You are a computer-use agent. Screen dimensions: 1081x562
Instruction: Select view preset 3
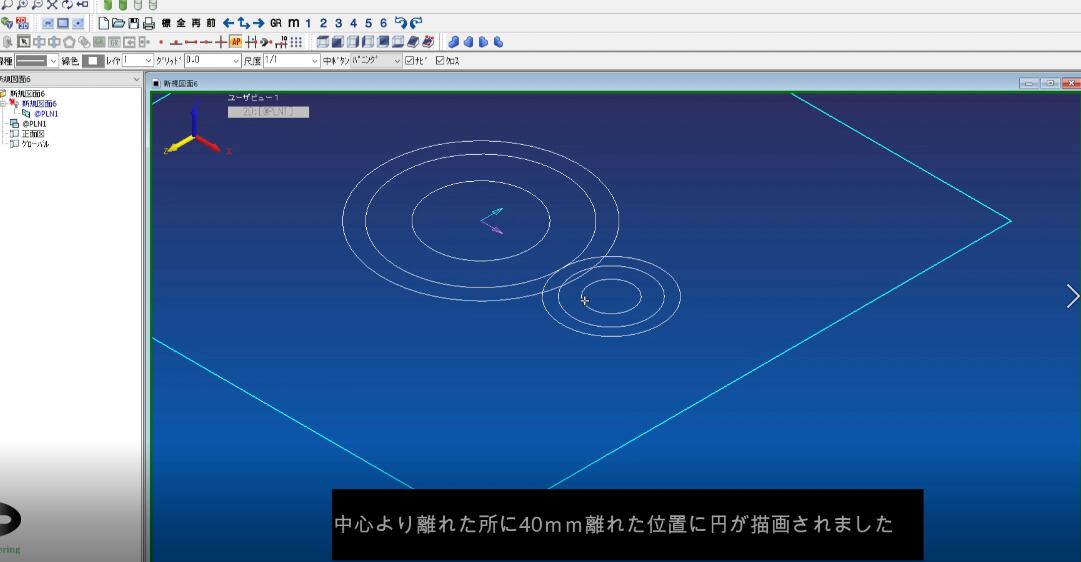339,23
